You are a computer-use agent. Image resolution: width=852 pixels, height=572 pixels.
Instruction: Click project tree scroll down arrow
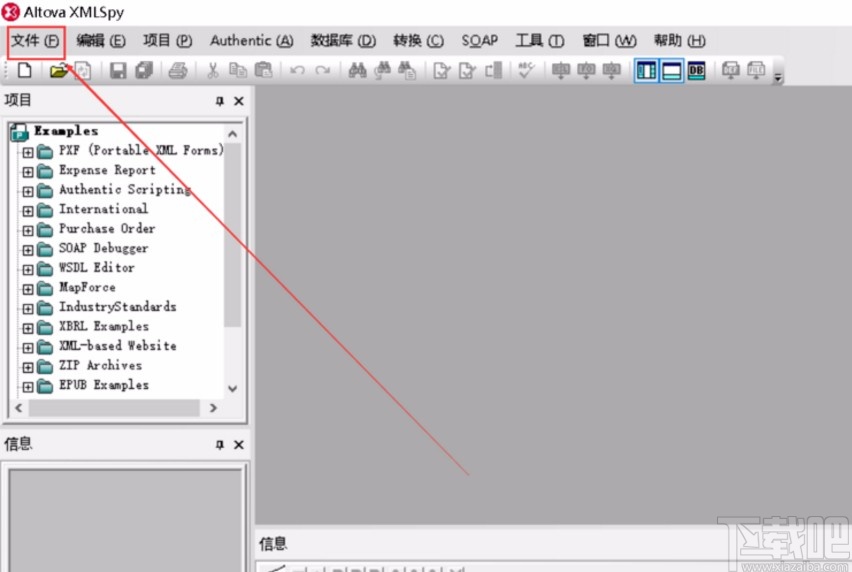[233, 388]
